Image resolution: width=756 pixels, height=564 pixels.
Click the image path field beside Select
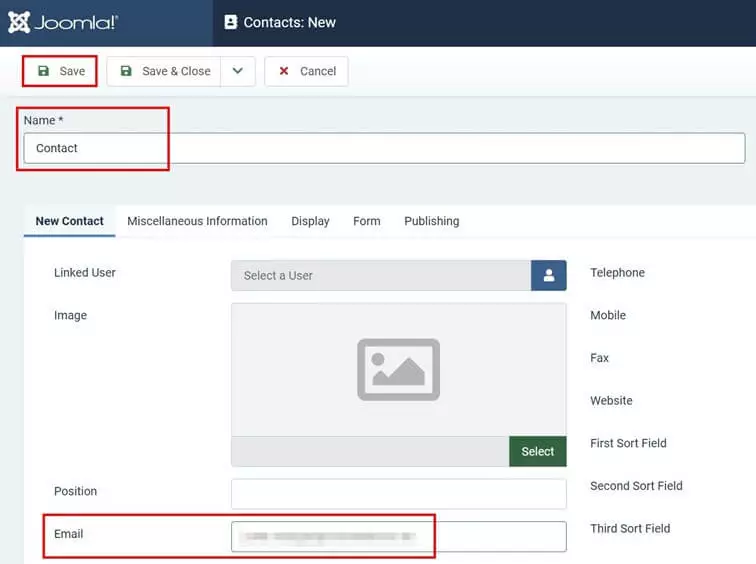coord(370,452)
